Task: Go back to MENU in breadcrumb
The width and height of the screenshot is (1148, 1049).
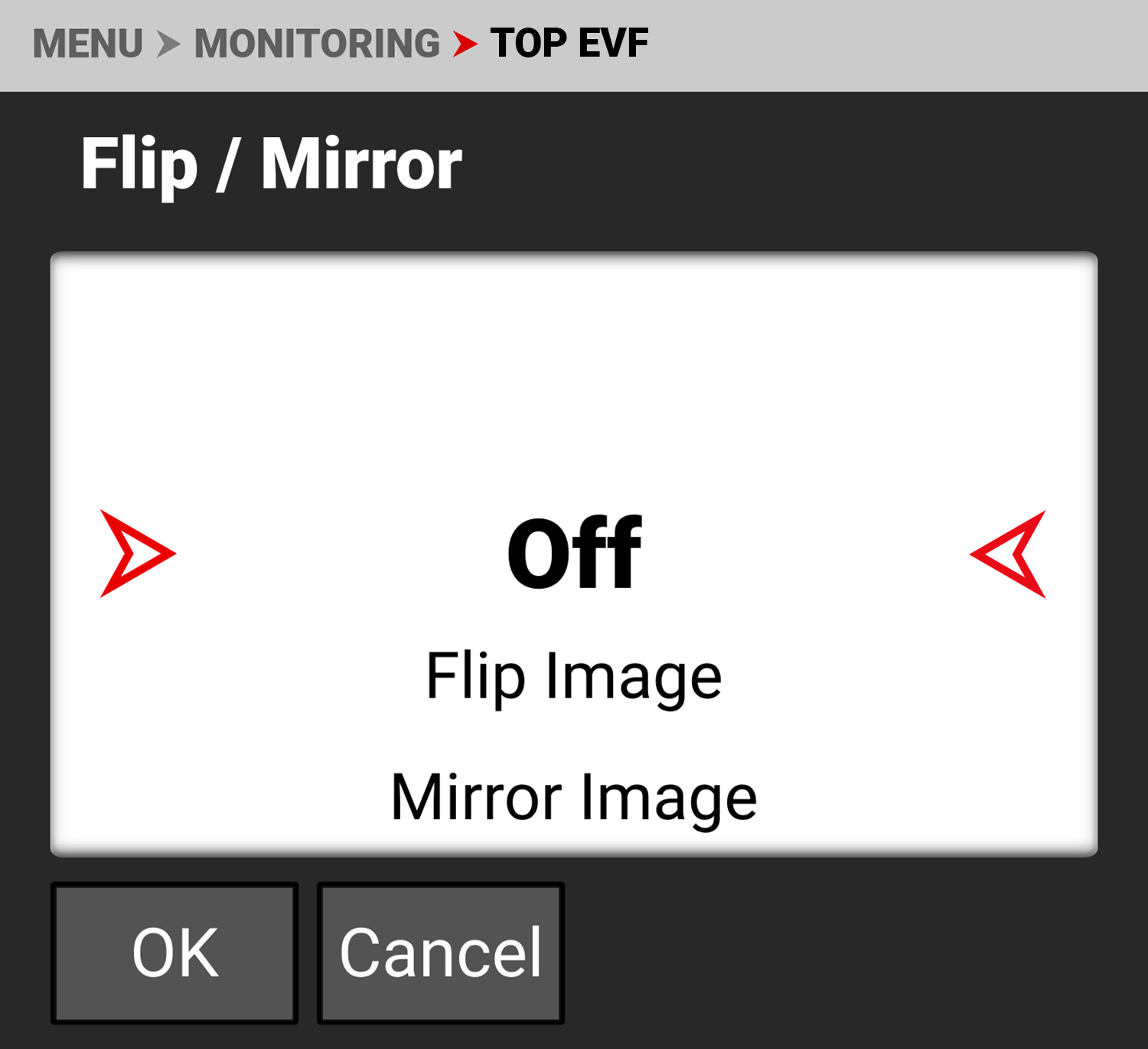Action: click(x=87, y=44)
